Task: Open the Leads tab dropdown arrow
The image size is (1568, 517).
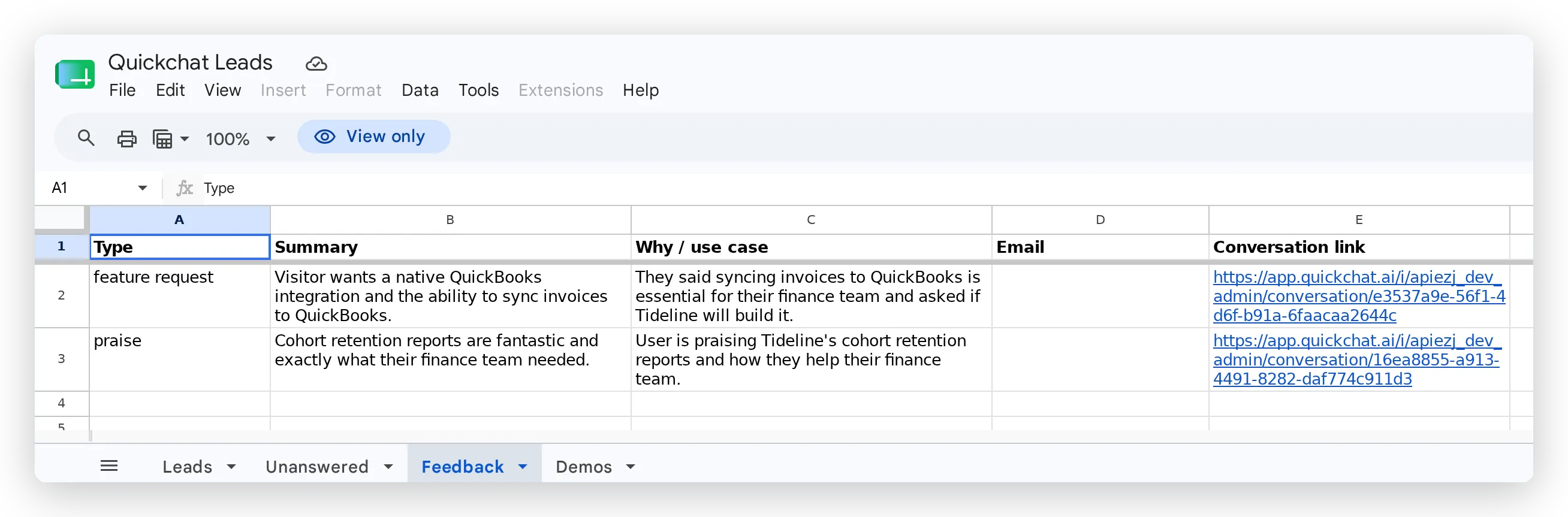Action: tap(231, 467)
